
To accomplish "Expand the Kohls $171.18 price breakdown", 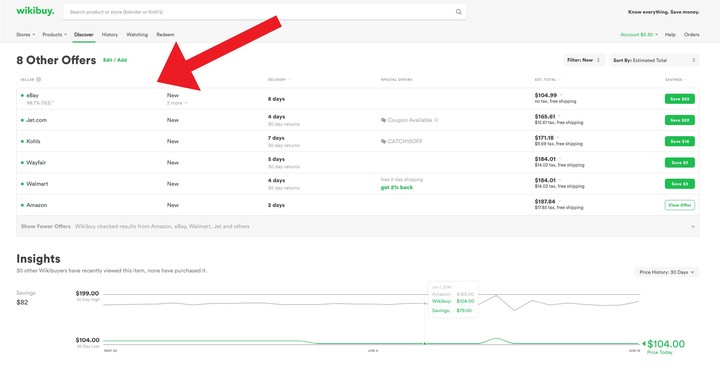I will 559,138.
